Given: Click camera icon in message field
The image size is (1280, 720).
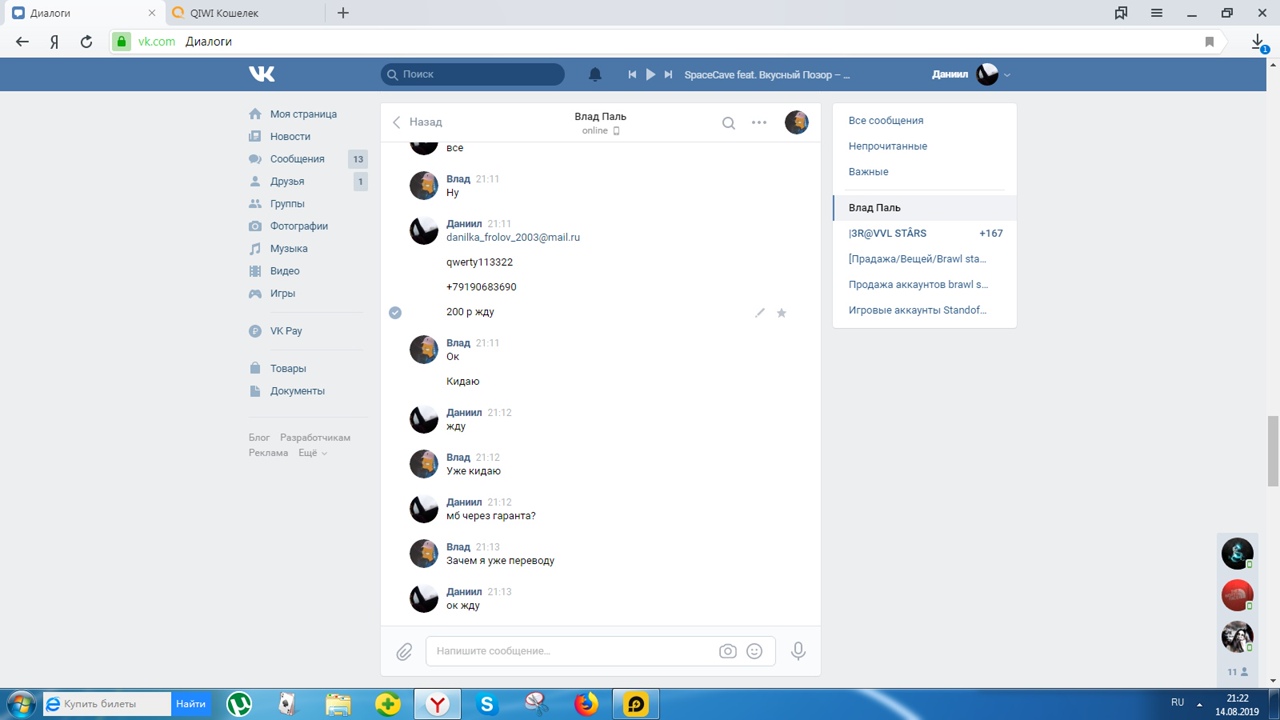Looking at the screenshot, I should (x=728, y=651).
